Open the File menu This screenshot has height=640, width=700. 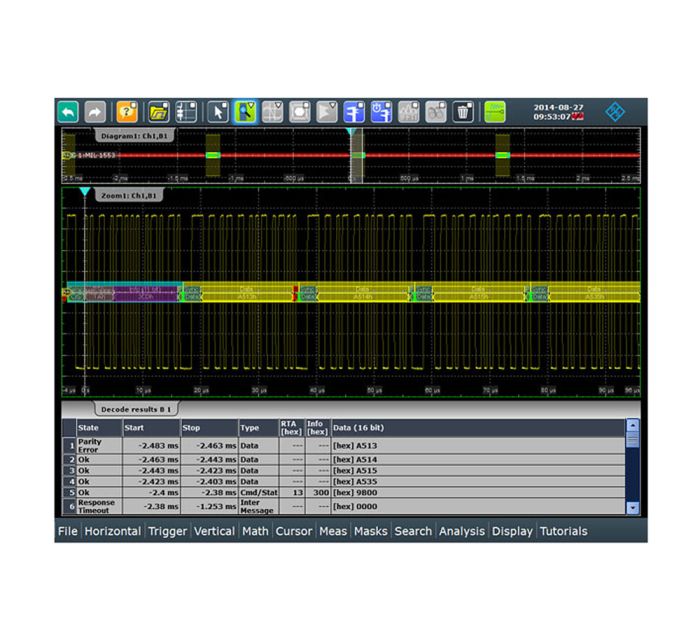pos(68,531)
